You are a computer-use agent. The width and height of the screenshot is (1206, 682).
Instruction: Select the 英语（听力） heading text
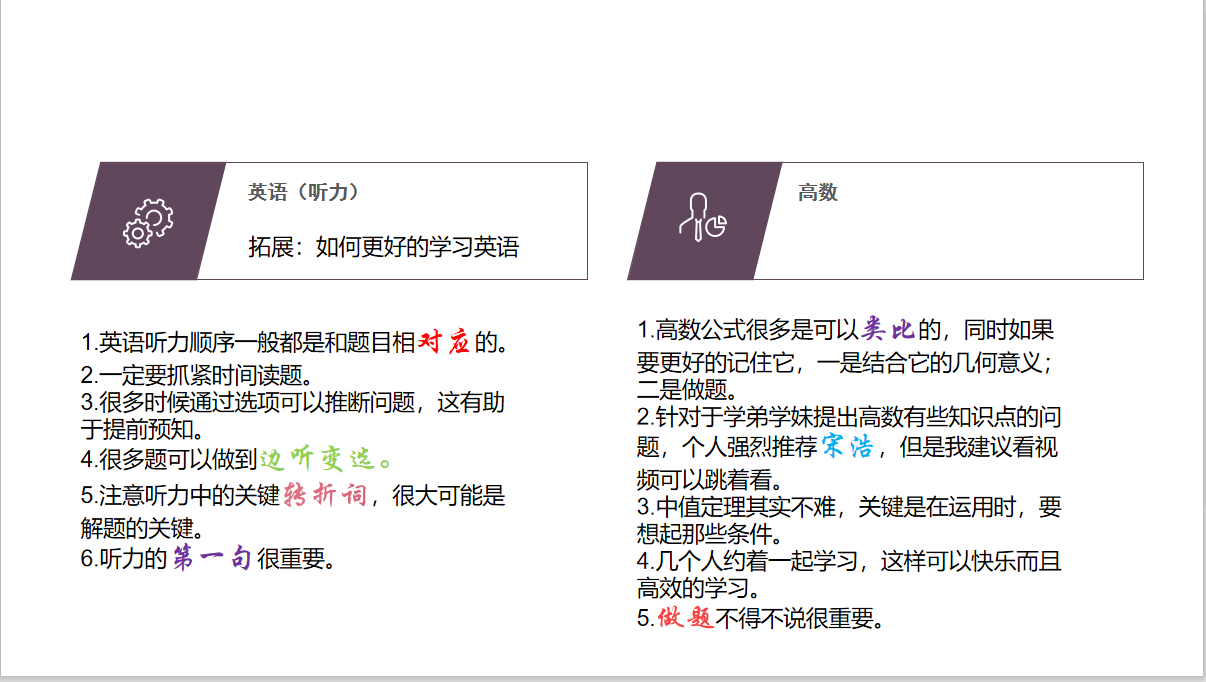(x=304, y=192)
